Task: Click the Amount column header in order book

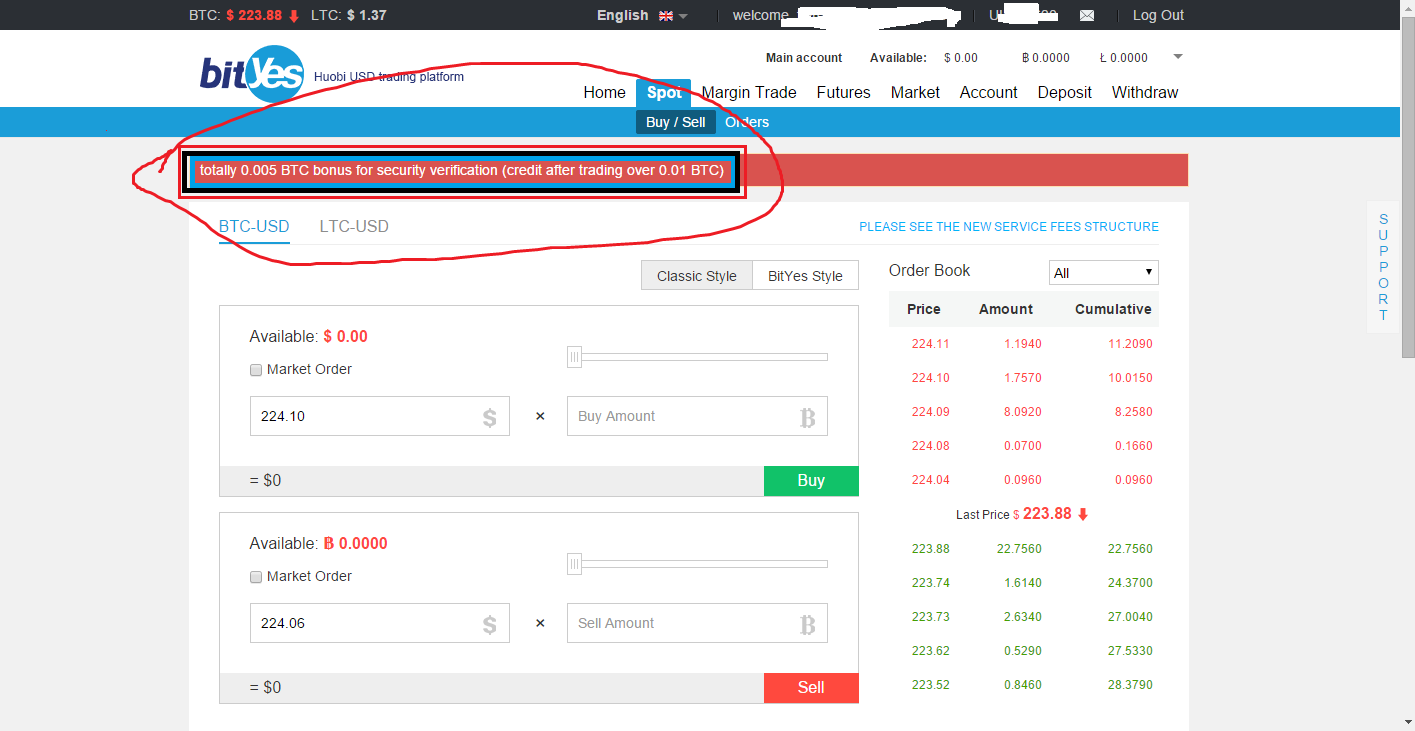Action: click(1006, 309)
